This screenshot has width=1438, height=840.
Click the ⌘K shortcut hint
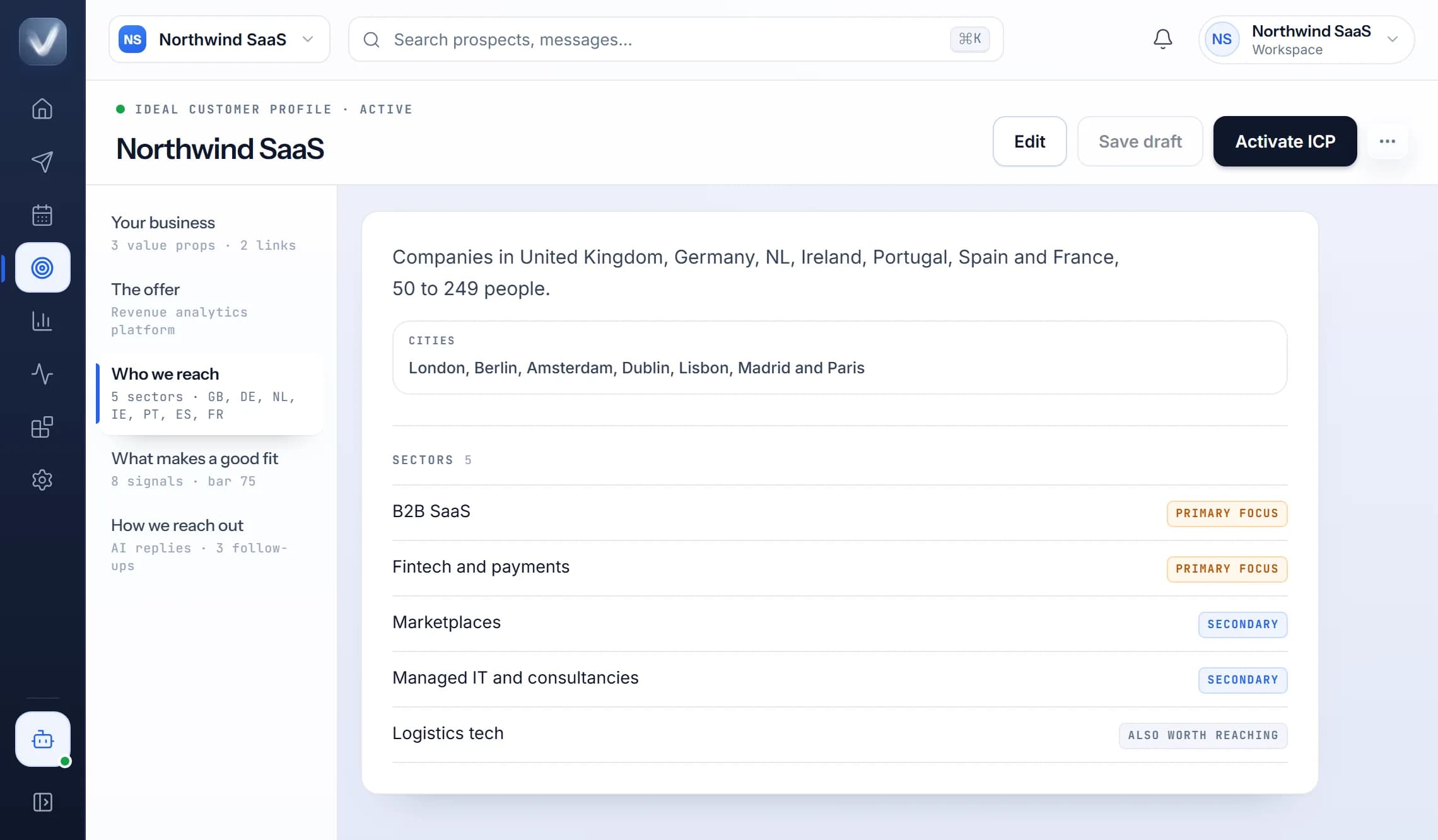tap(969, 39)
